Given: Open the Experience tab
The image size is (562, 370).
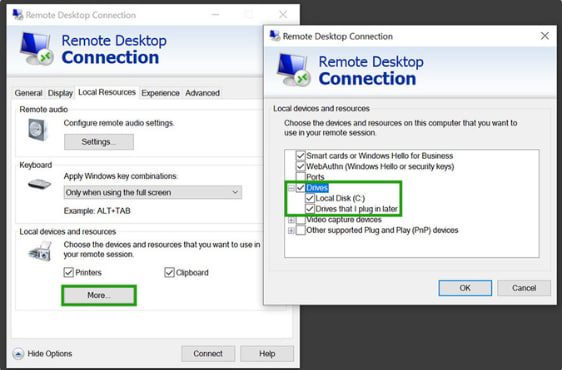Looking at the screenshot, I should (160, 93).
